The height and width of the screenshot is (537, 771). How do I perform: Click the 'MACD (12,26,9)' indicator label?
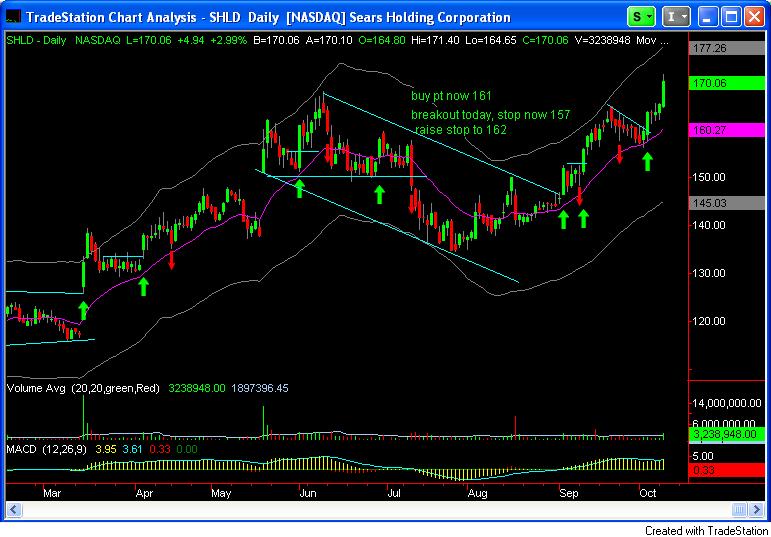click(47, 449)
